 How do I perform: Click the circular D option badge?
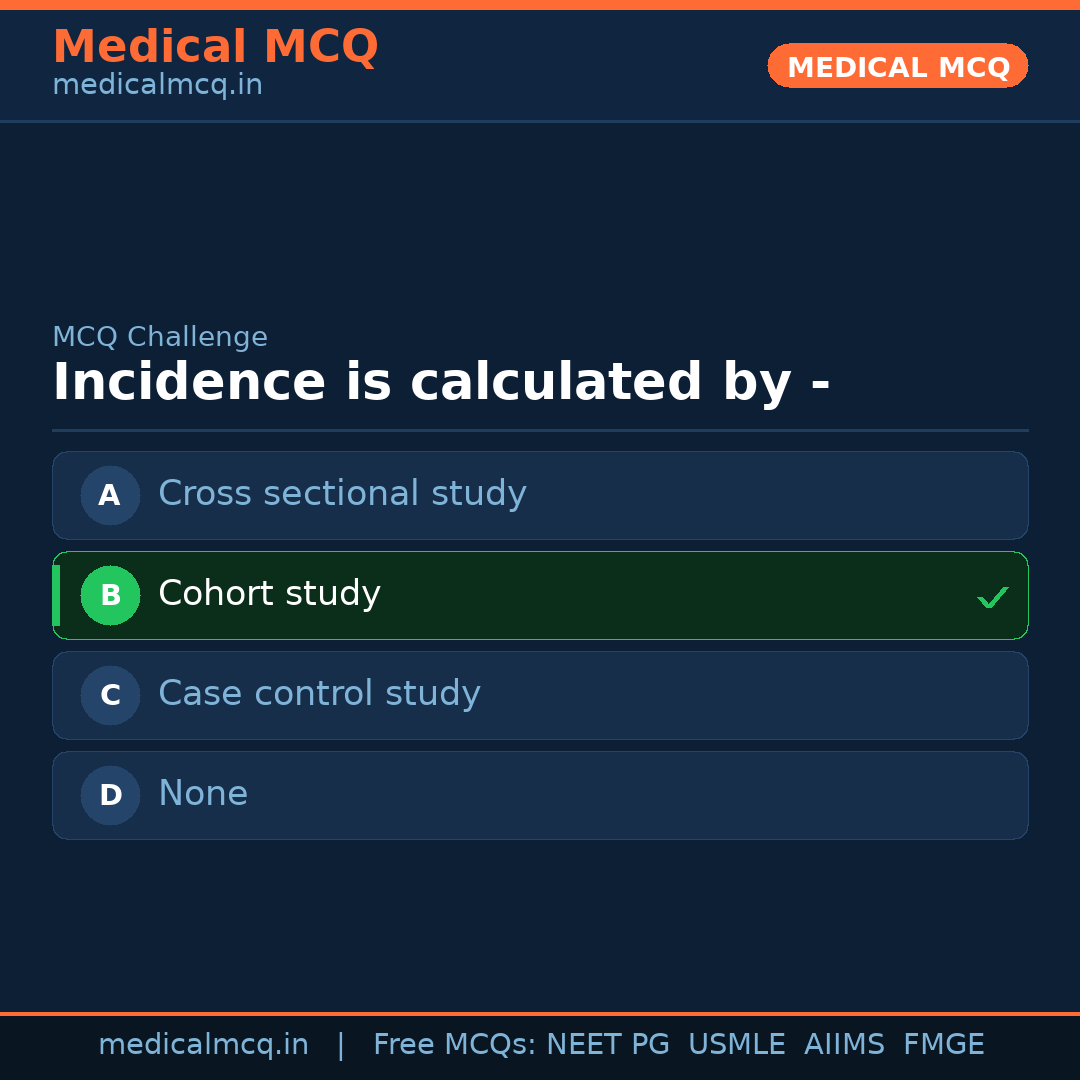point(110,795)
